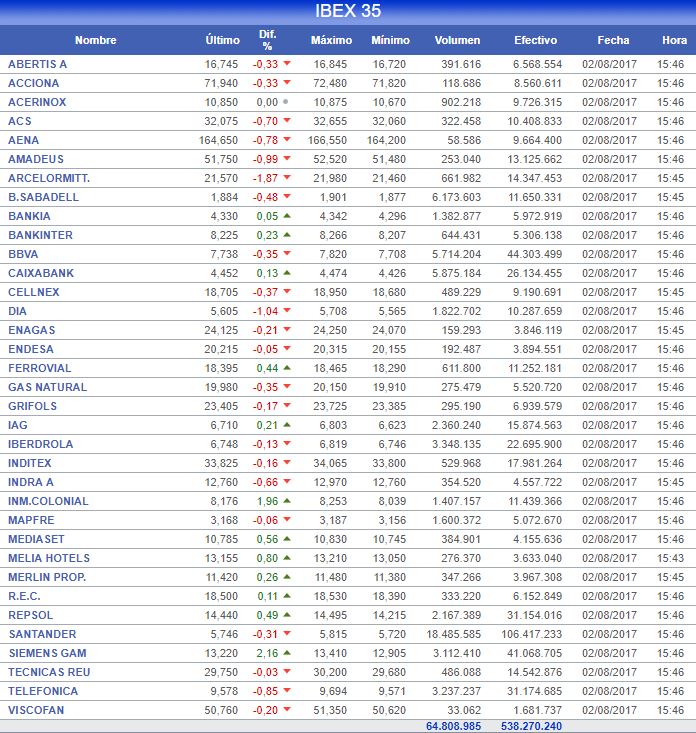Click the IBEX 35 table title

click(x=348, y=11)
